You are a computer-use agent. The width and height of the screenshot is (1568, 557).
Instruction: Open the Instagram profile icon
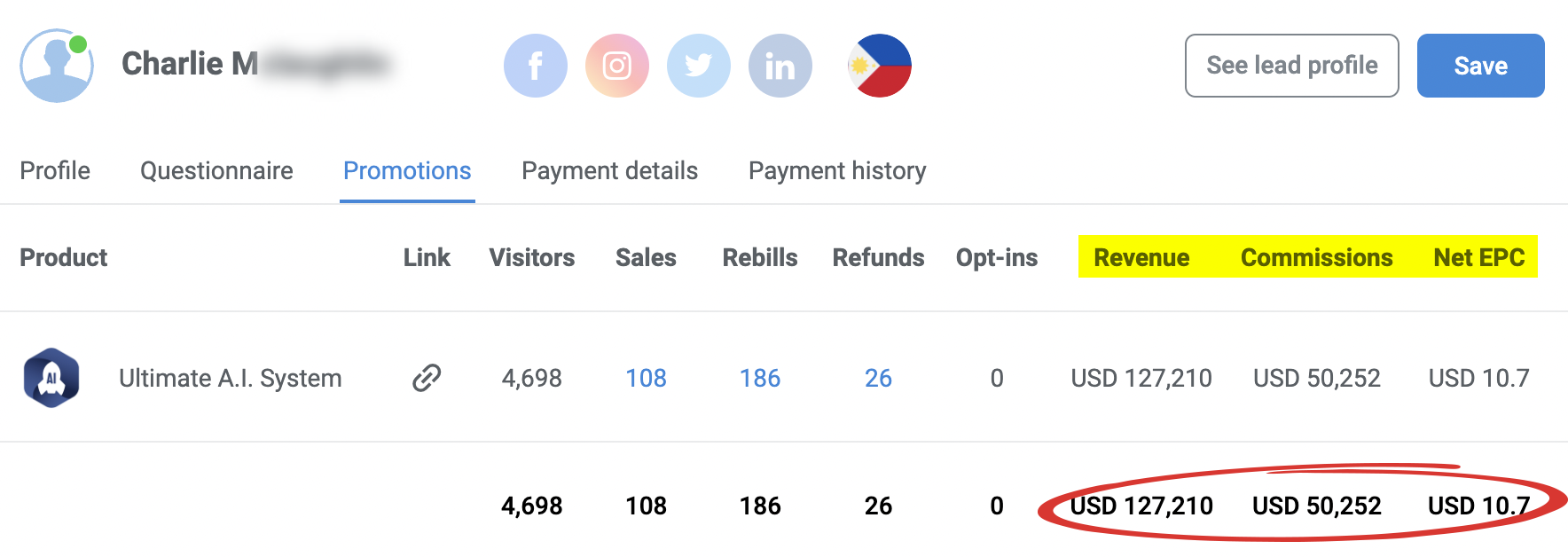click(616, 66)
